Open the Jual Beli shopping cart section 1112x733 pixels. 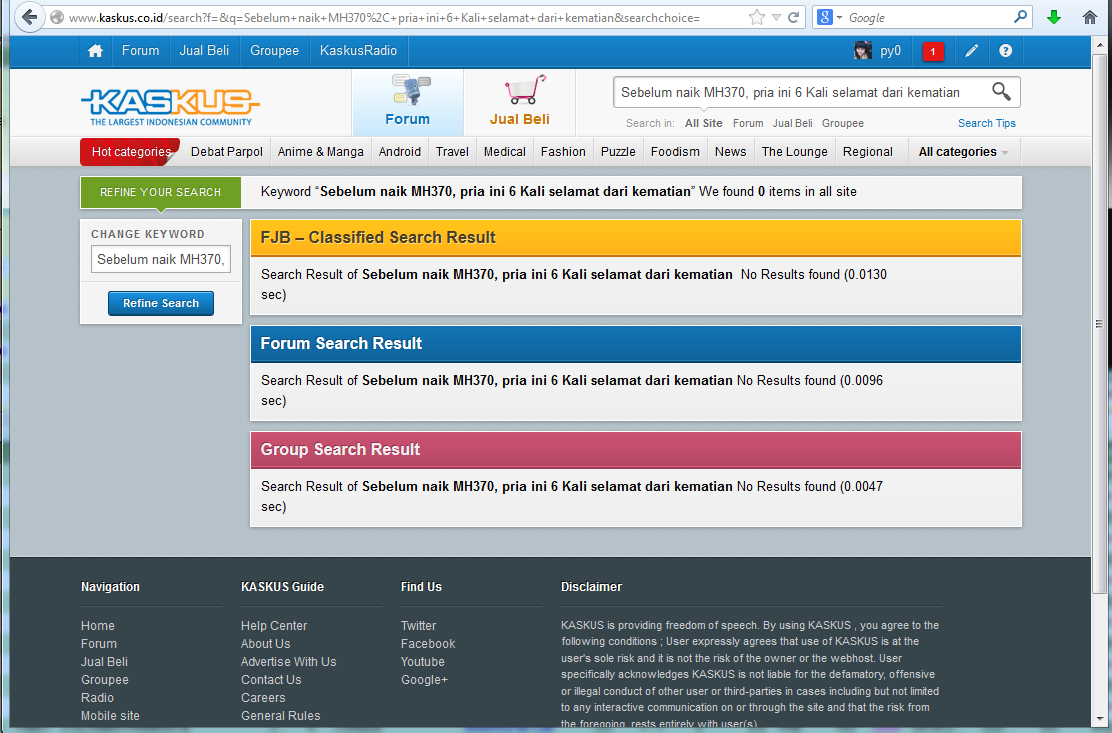(520, 102)
